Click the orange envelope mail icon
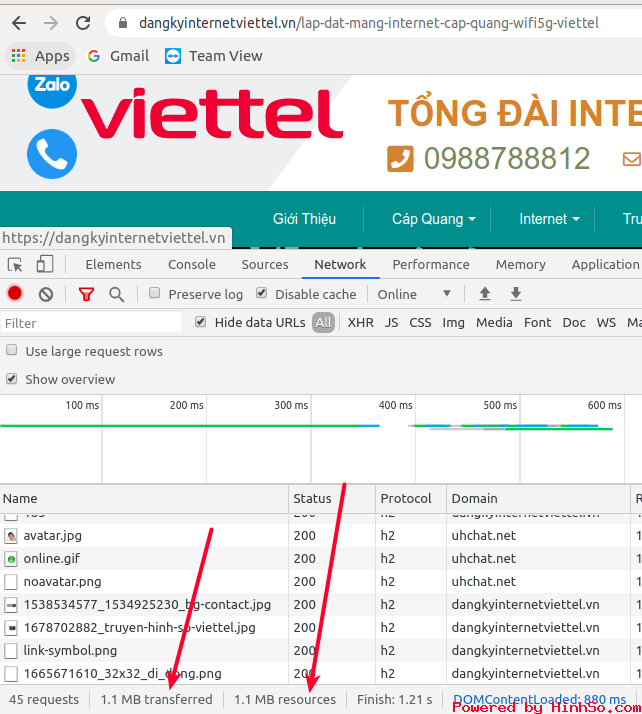The height and width of the screenshot is (714, 642). pos(632,159)
